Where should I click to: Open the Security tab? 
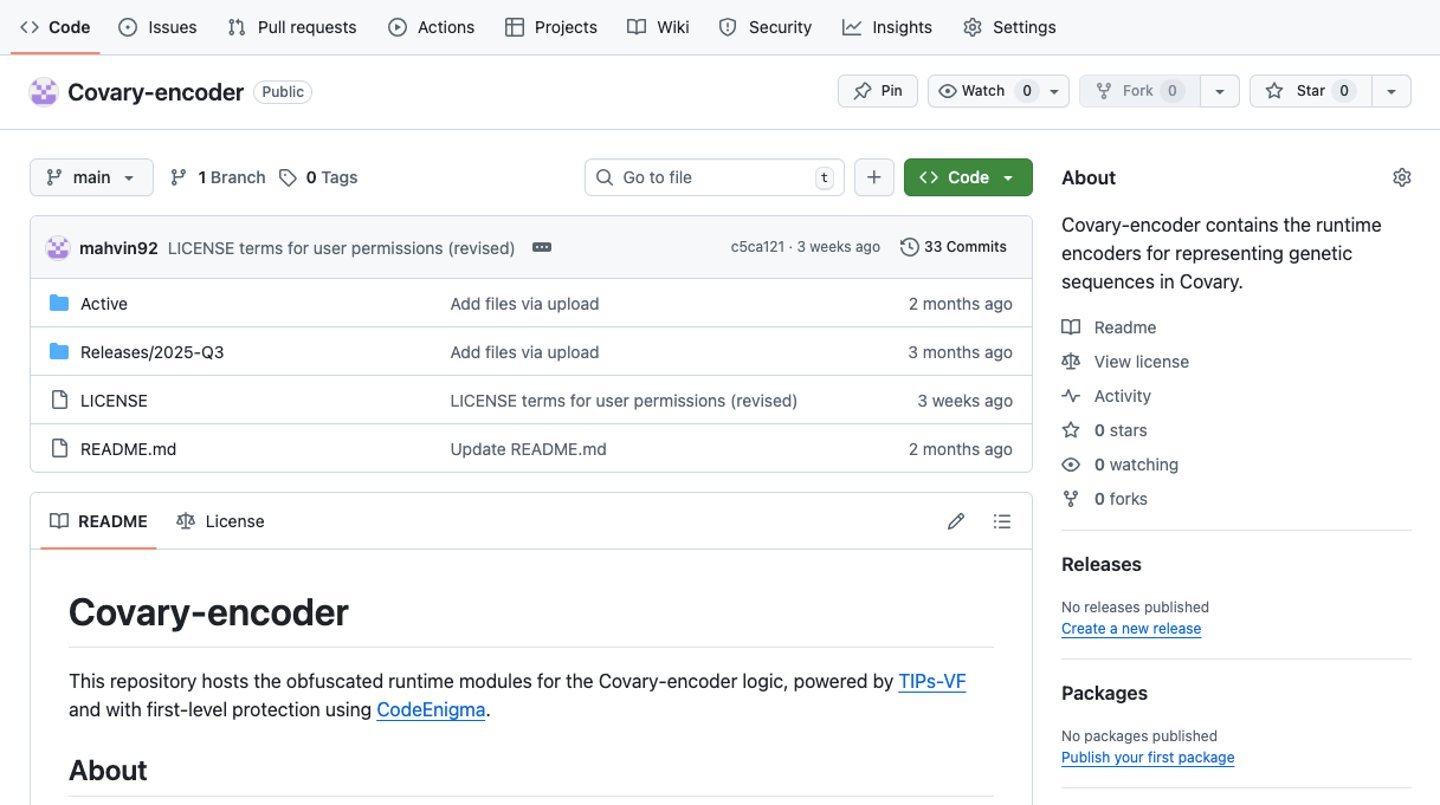pyautogui.click(x=765, y=27)
